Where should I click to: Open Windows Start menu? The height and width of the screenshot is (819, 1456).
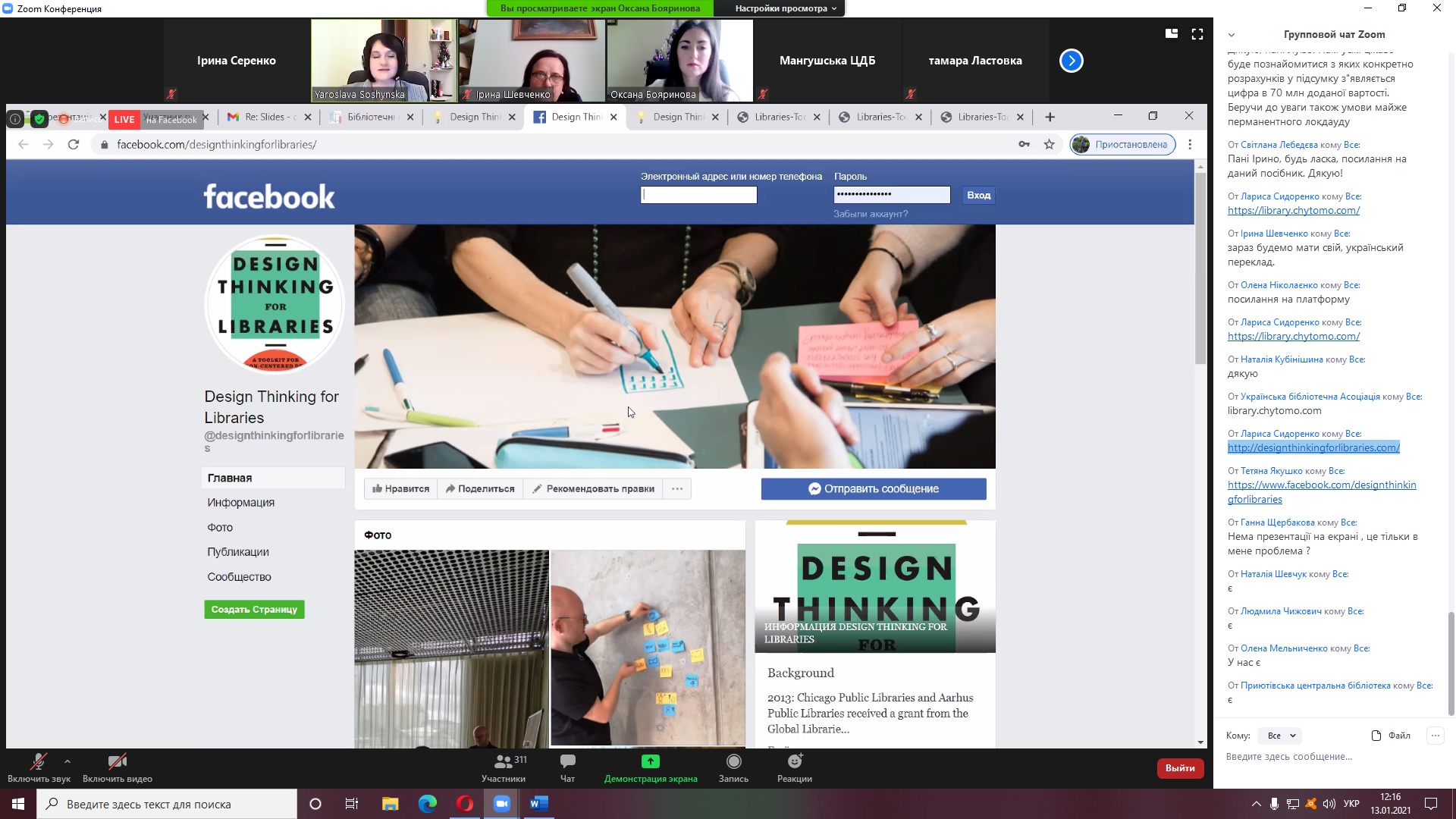click(18, 804)
